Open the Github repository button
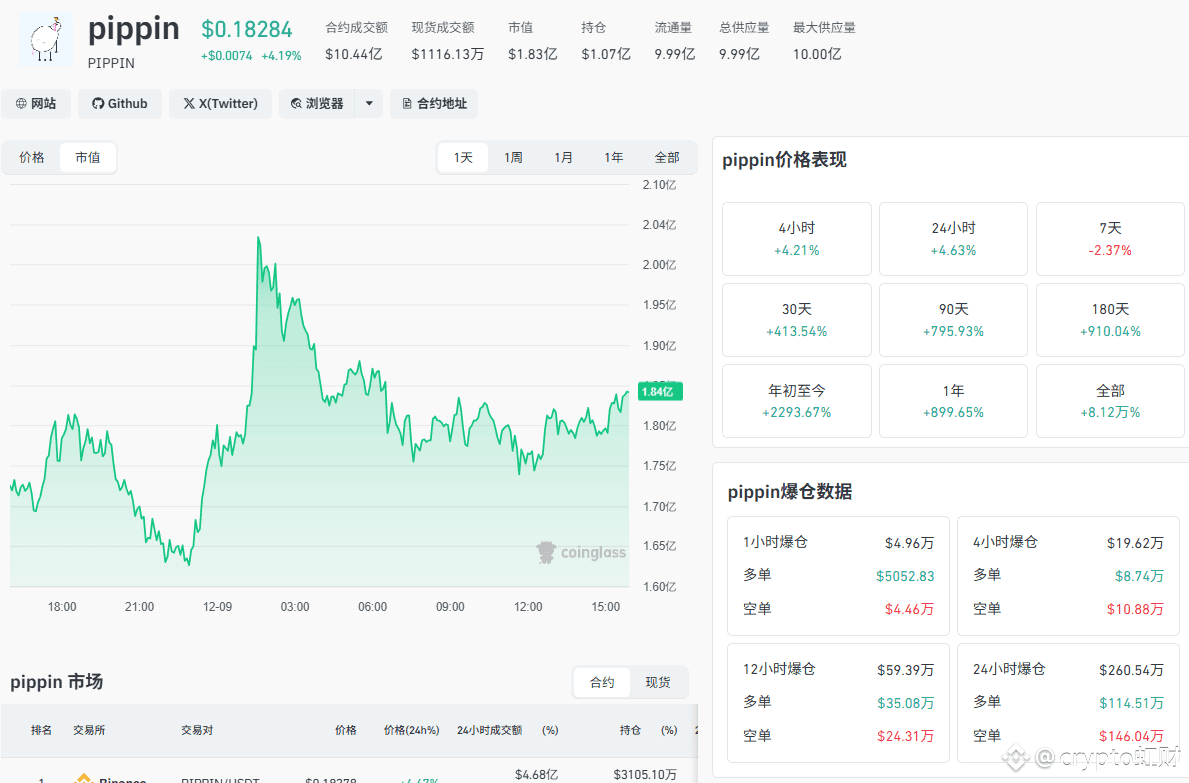1189x783 pixels. click(120, 104)
